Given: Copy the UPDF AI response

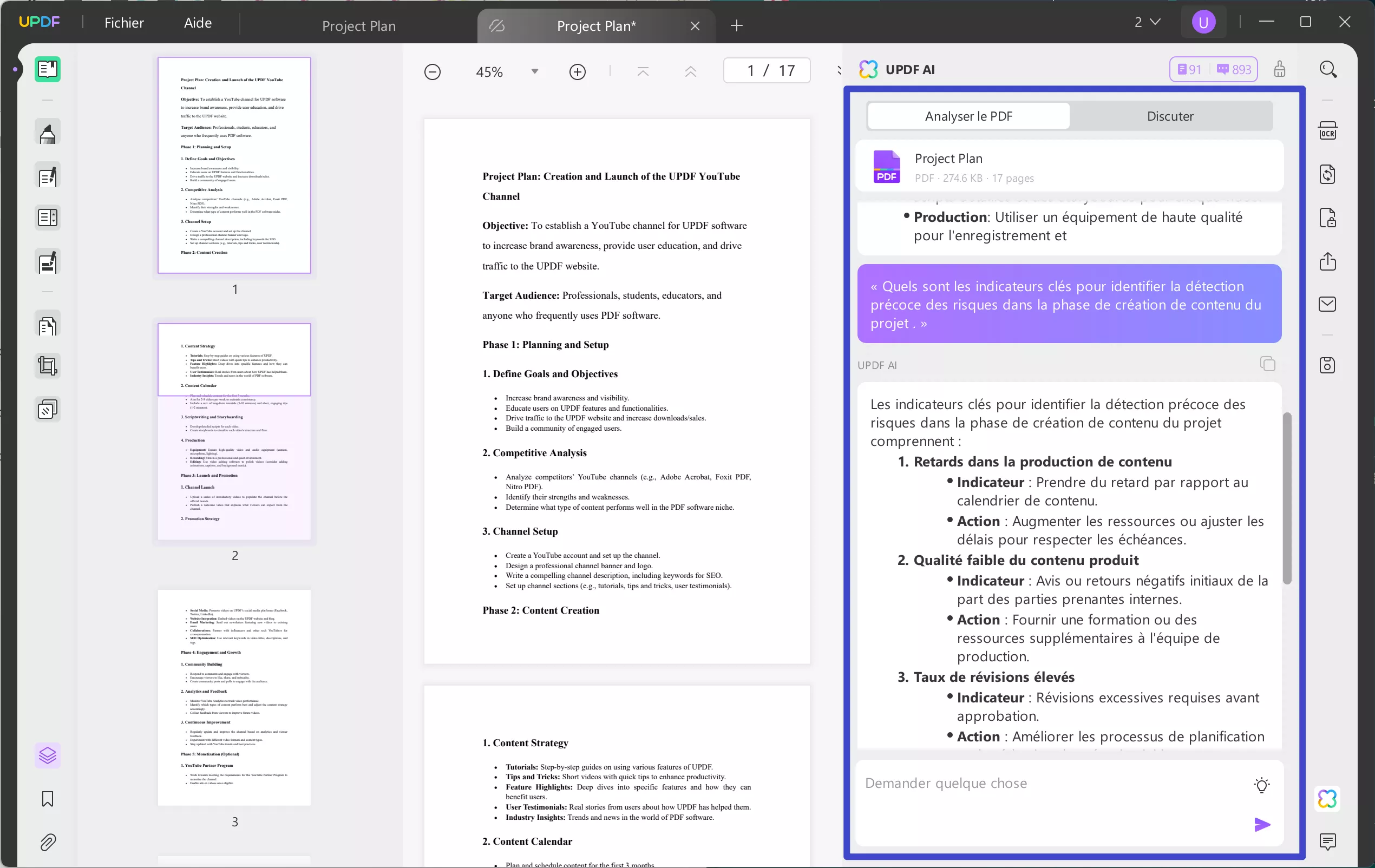Looking at the screenshot, I should (1267, 364).
